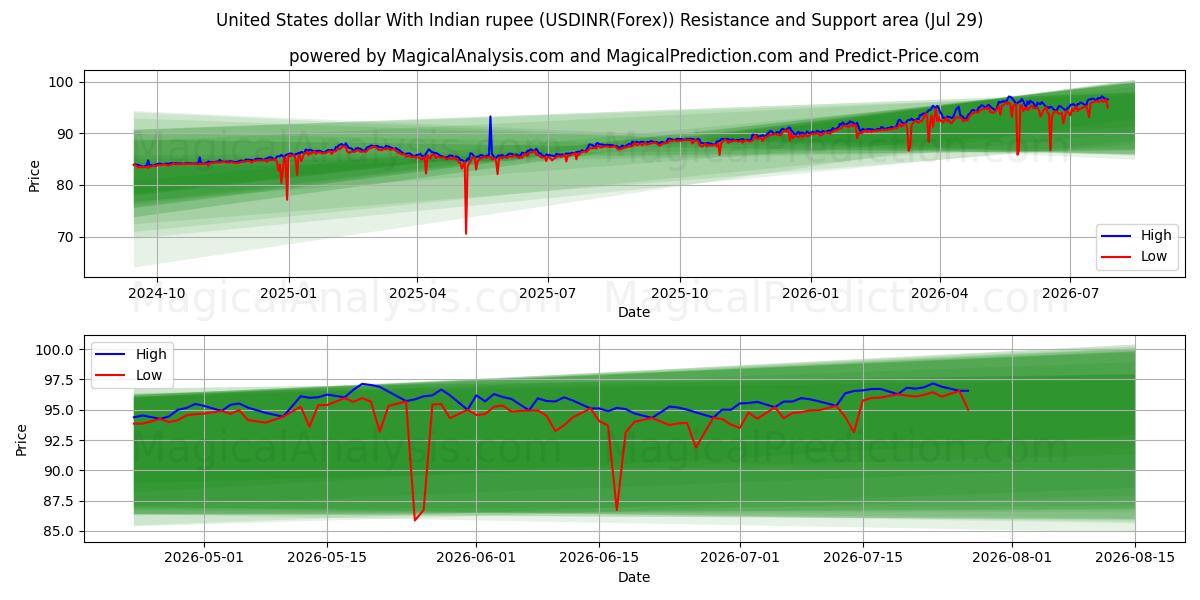Click the 80 y-axis label on top chart

pyautogui.click(x=67, y=186)
